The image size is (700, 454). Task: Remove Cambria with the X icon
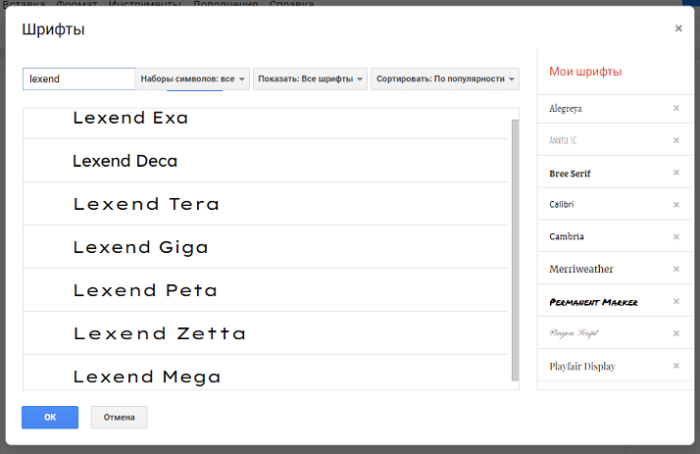coord(676,237)
